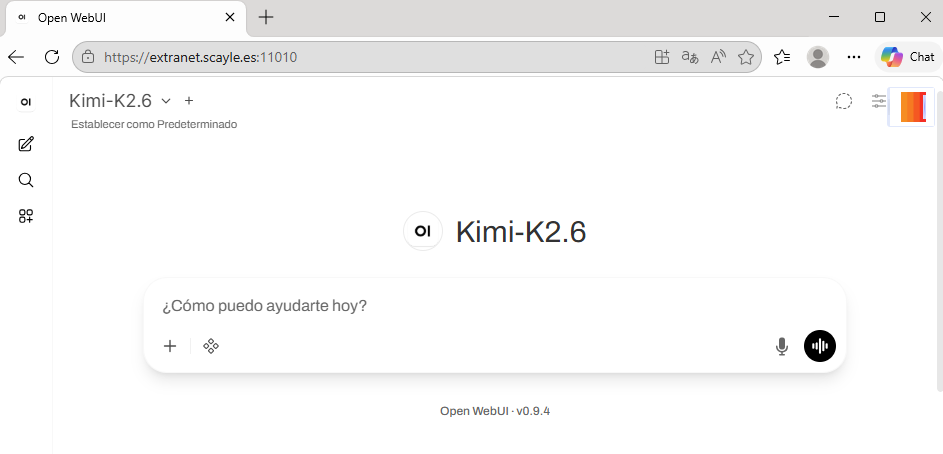Start a new chat with pencil icon

(26, 144)
